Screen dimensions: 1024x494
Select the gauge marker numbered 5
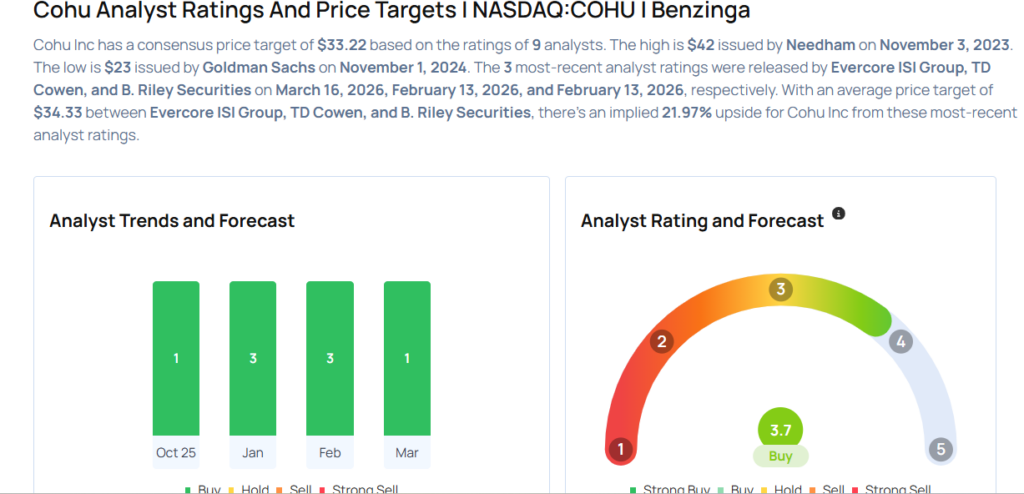(x=940, y=449)
